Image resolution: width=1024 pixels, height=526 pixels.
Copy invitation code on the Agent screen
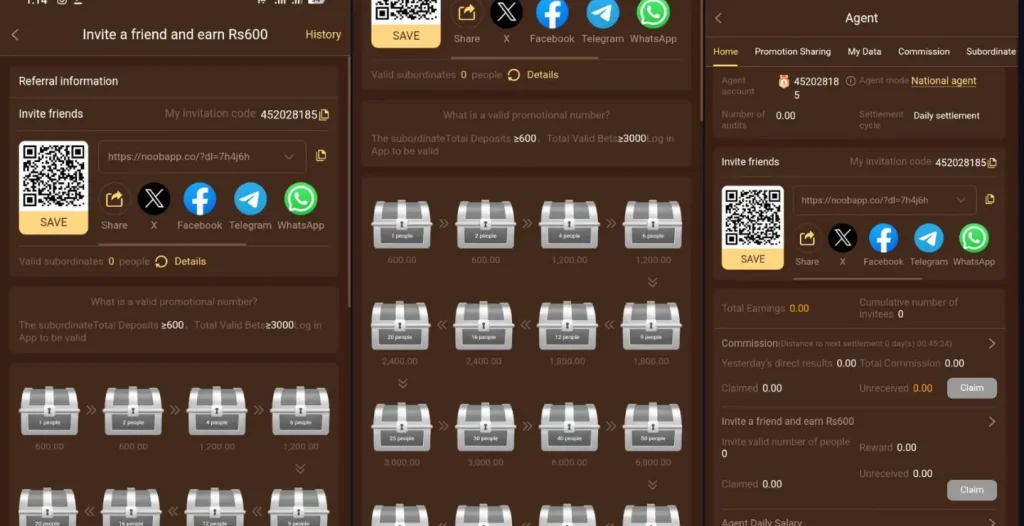coord(992,163)
